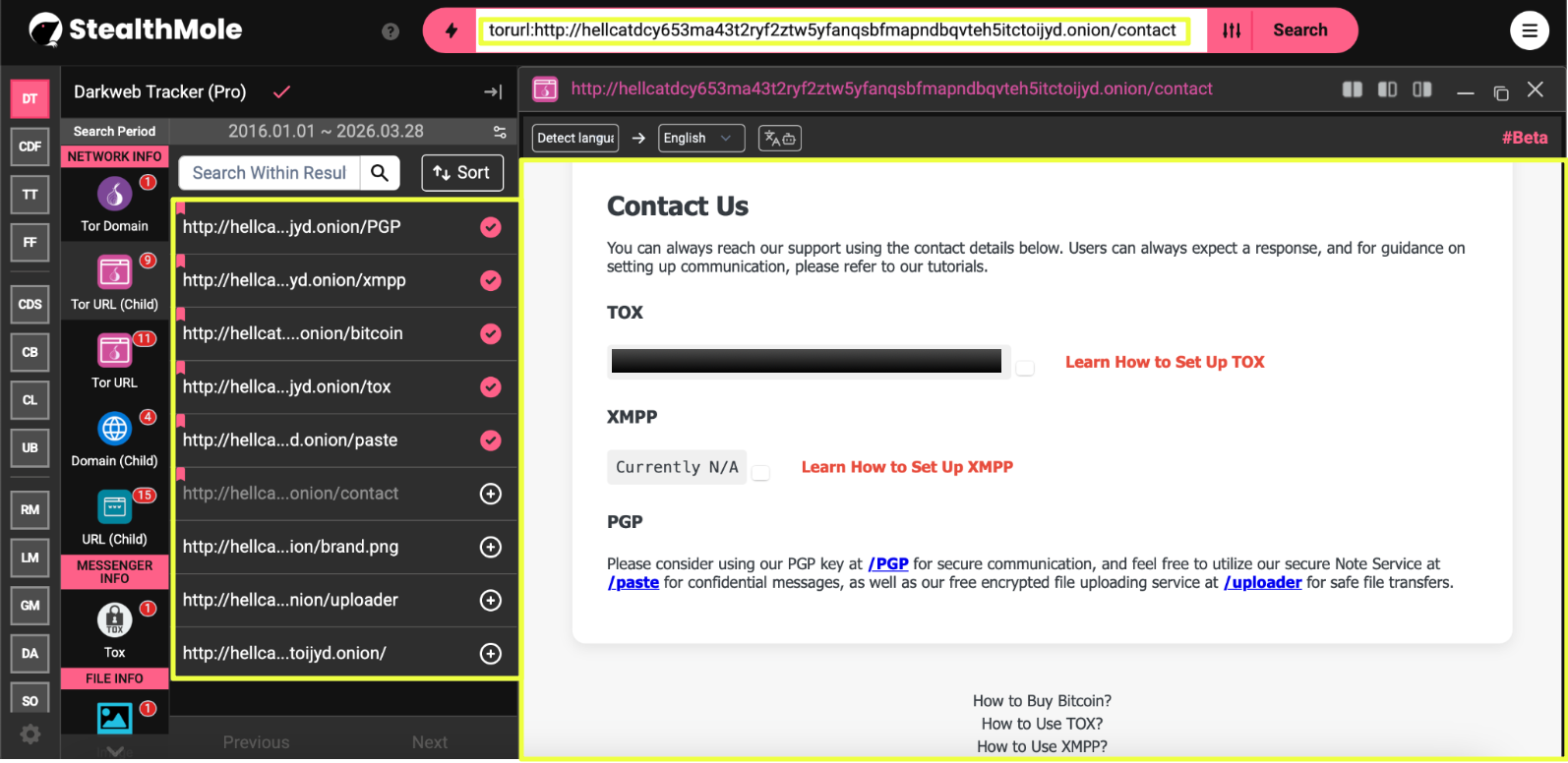The width and height of the screenshot is (1568, 763).
Task: Follow the Learn How to Set Up TOX link
Action: click(x=1164, y=362)
